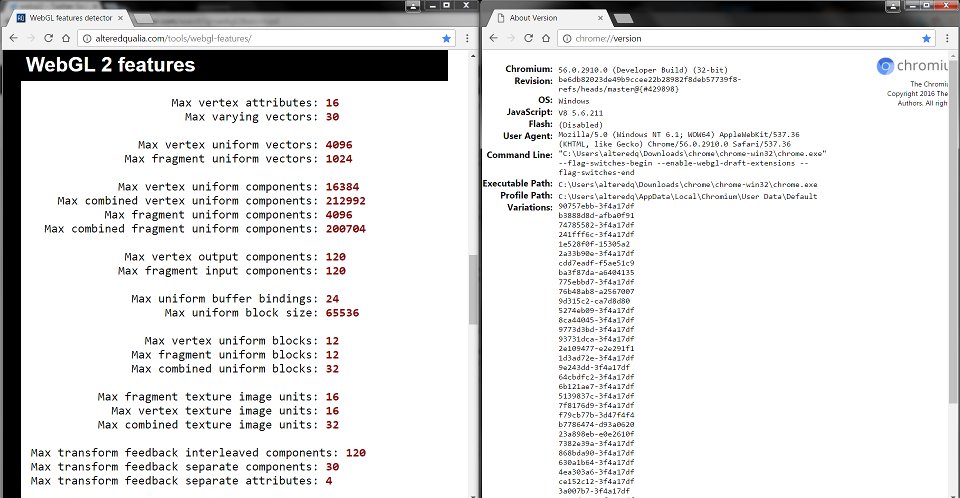Go forward in About Version window
Image resolution: width=960 pixels, height=498 pixels.
coord(511,38)
